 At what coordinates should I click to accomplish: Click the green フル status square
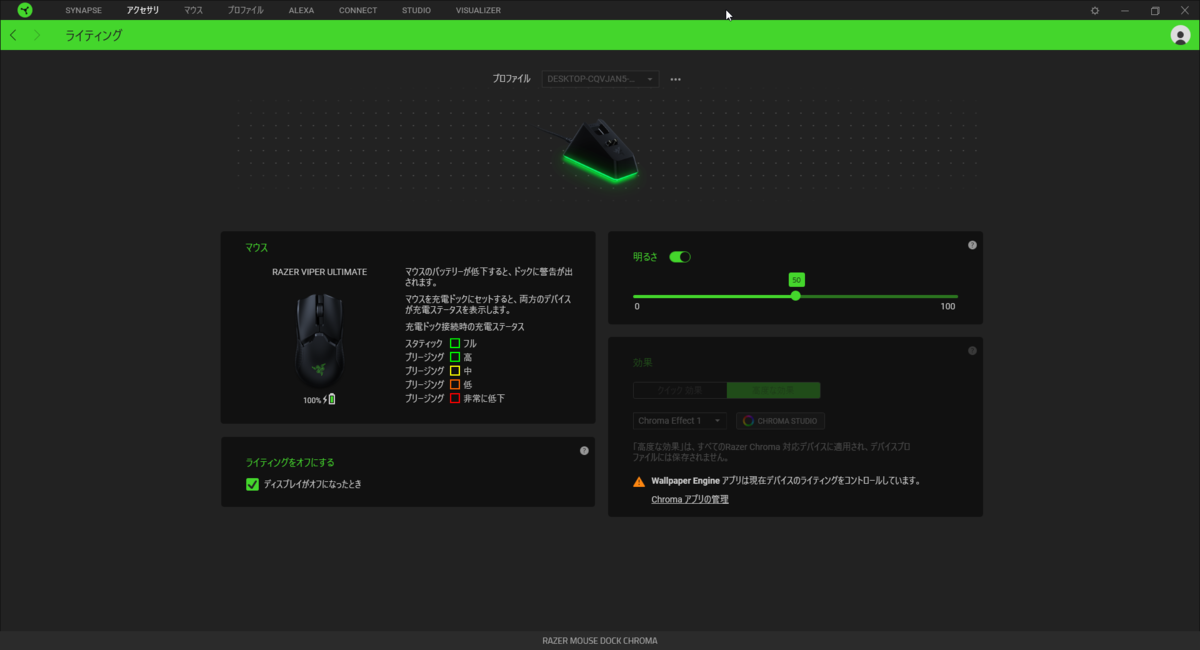[x=454, y=343]
